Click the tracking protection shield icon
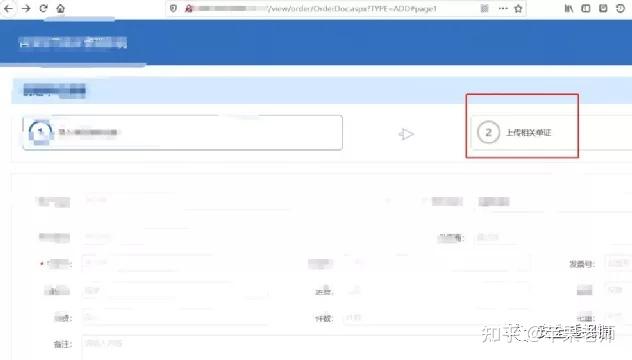 coord(173,8)
